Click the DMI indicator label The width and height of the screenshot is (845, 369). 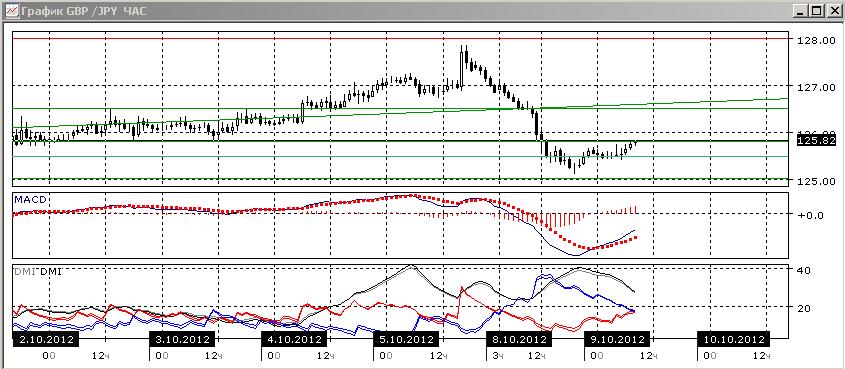point(38,271)
